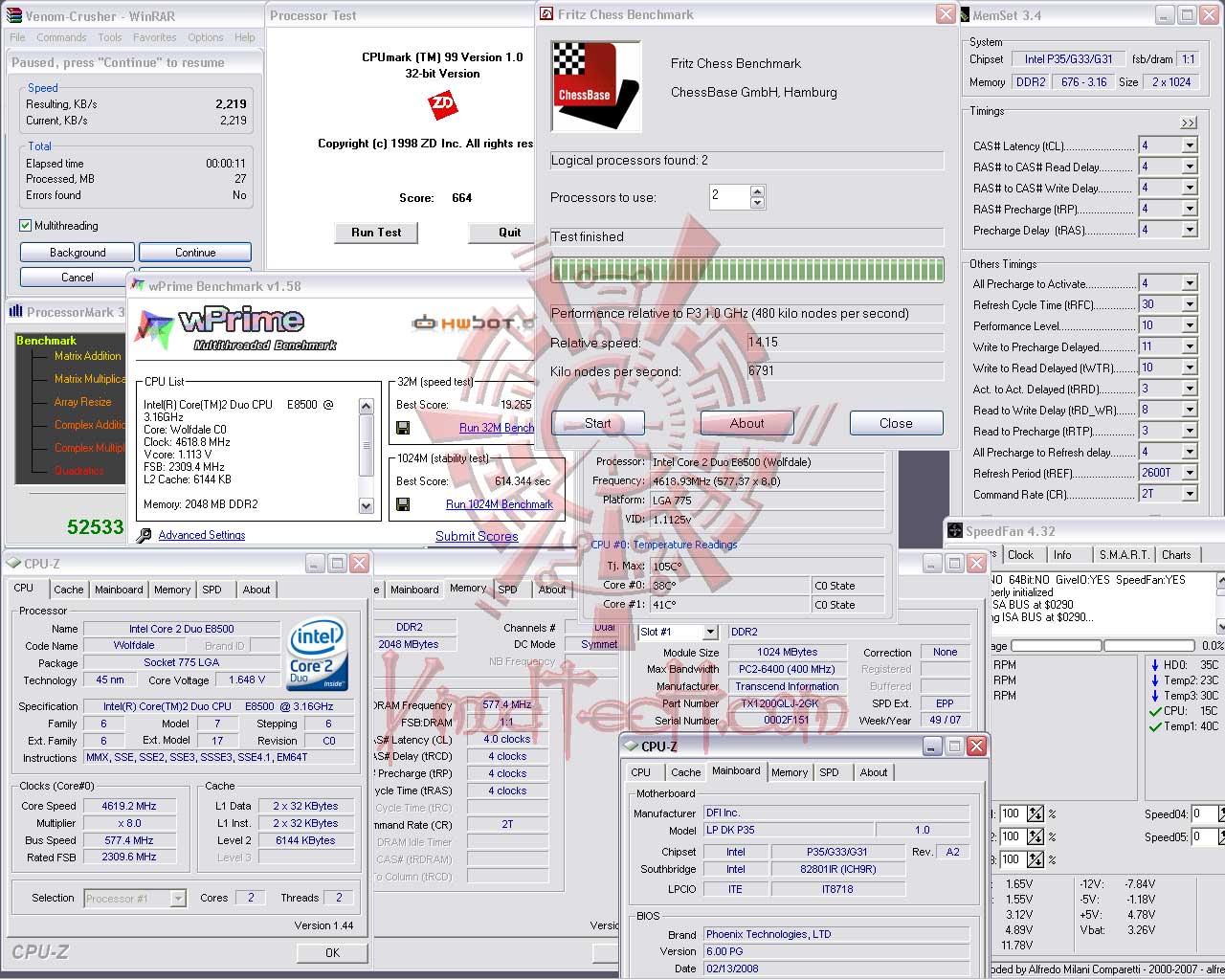1225x980 pixels.
Task: Click the SpeedFan fan icon in its title bar
Action: pos(955,530)
